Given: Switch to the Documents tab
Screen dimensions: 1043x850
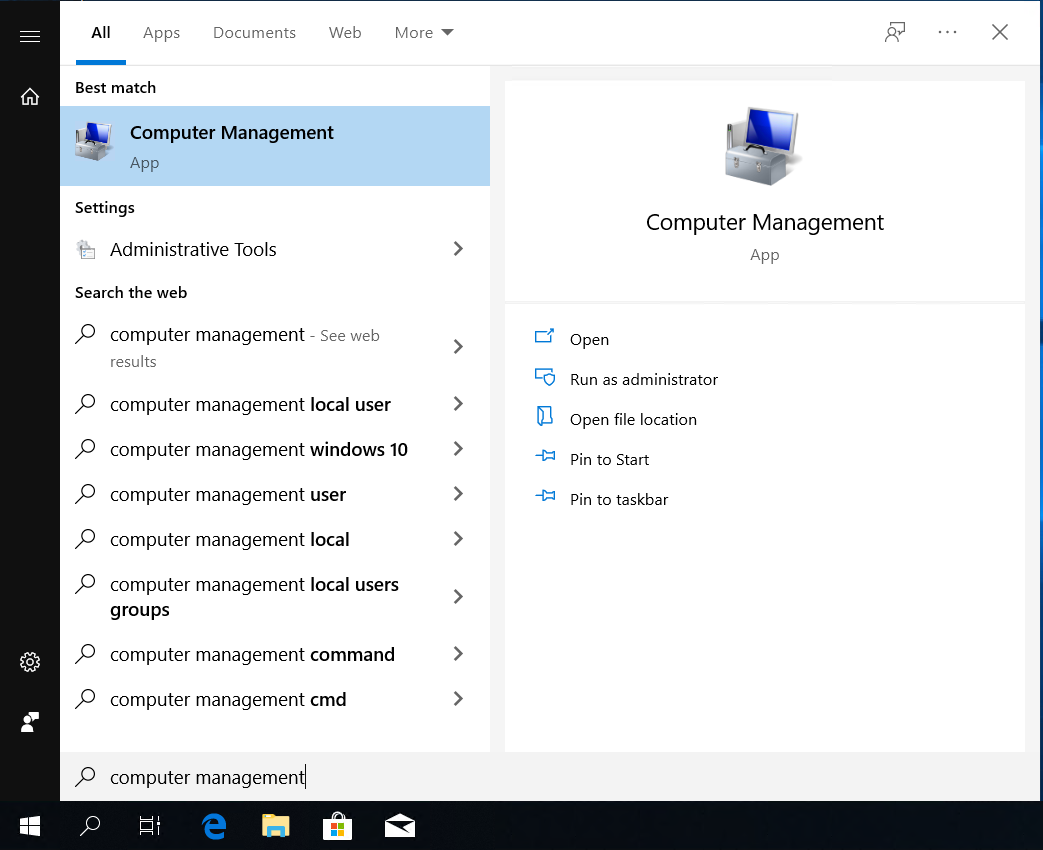Looking at the screenshot, I should coord(254,32).
